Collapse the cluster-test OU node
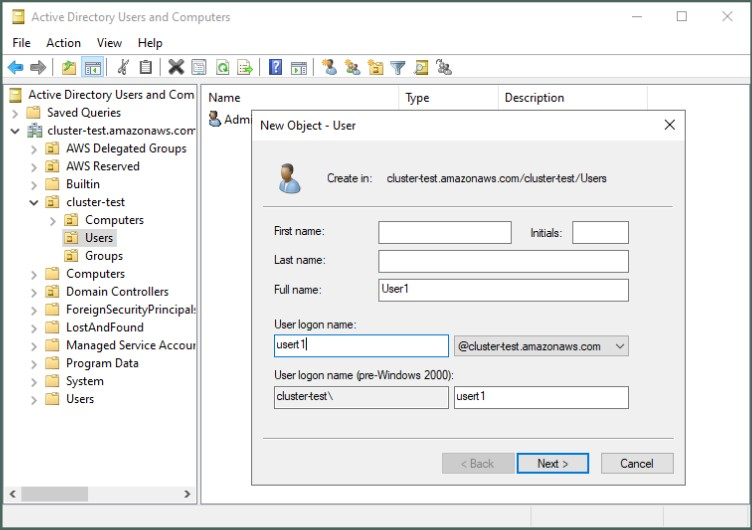Image resolution: width=752 pixels, height=530 pixels. 34,202
